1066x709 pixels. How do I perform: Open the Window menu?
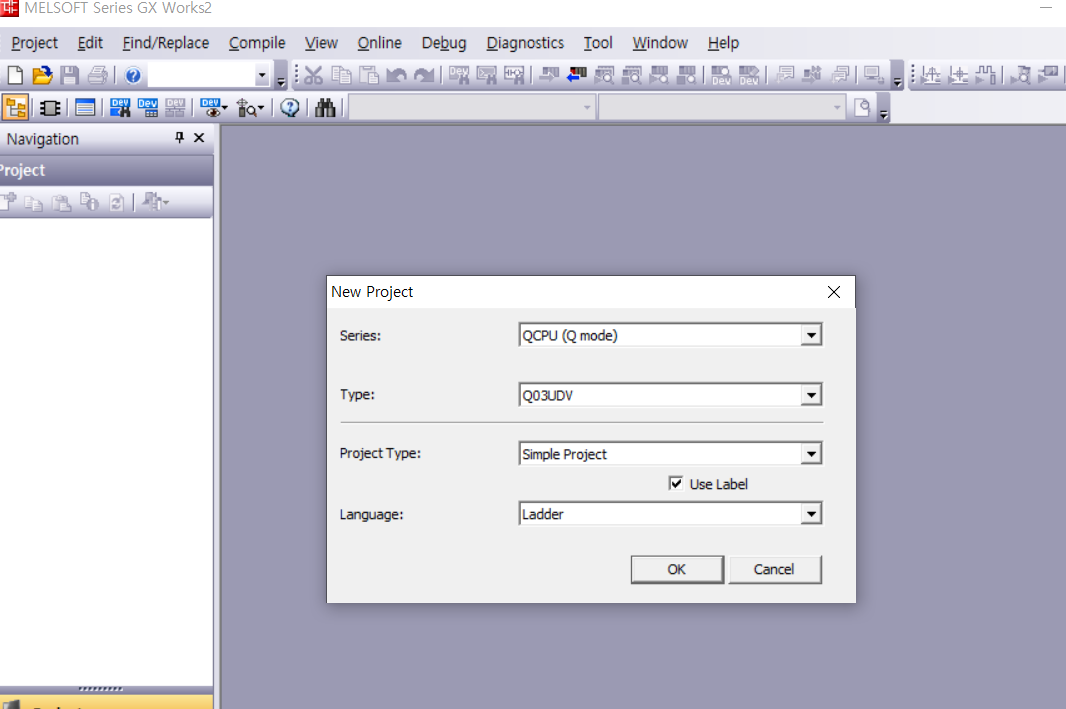(660, 43)
